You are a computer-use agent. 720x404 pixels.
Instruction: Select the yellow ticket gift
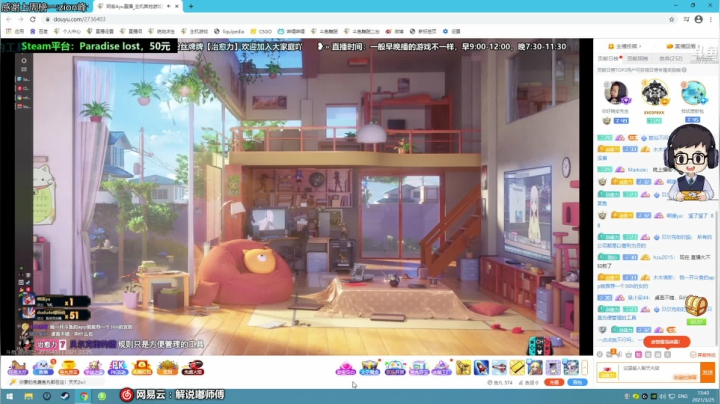[x=517, y=368]
